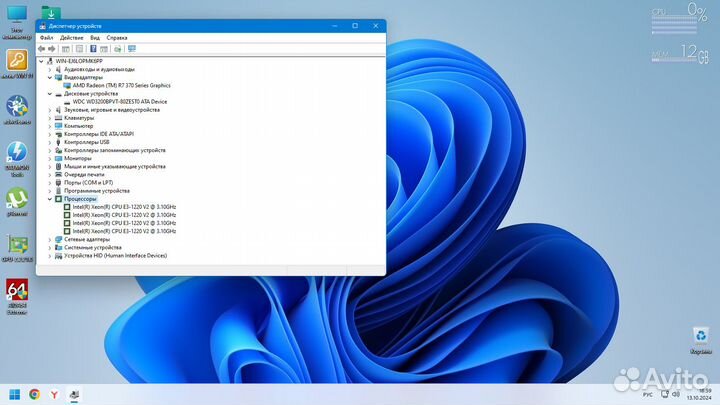The image size is (720, 405).
Task: Select AMD Radeon R7 370 Series Graphics
Action: [121, 85]
